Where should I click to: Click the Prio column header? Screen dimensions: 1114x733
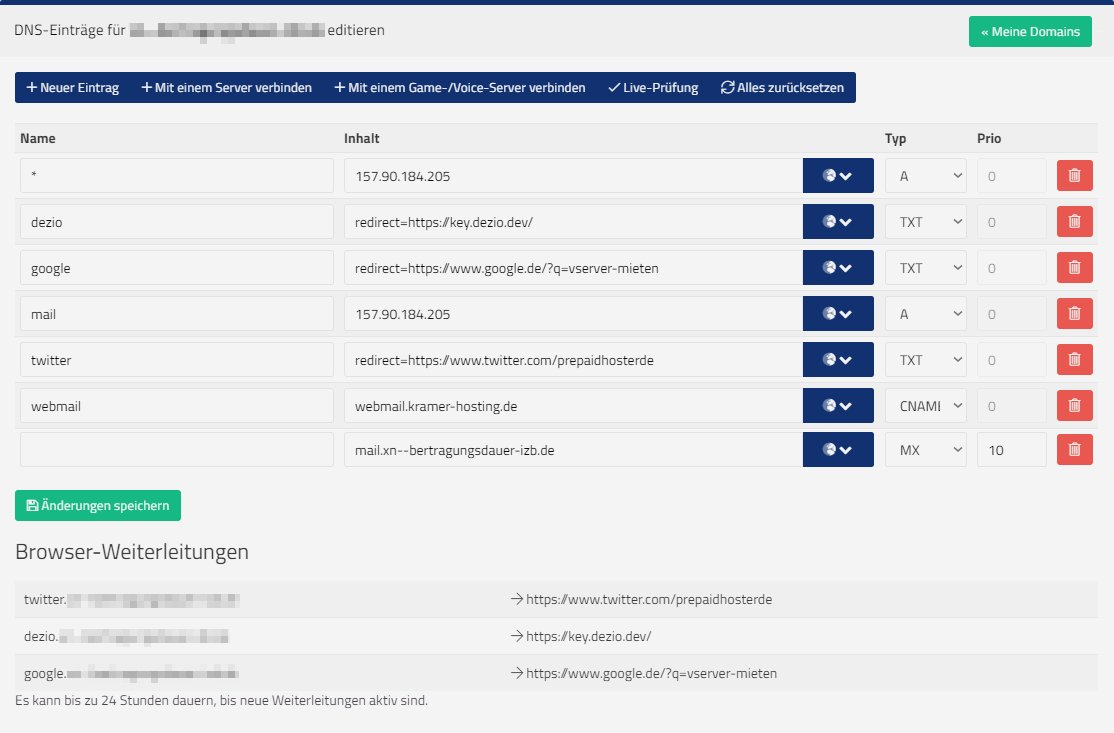(989, 139)
